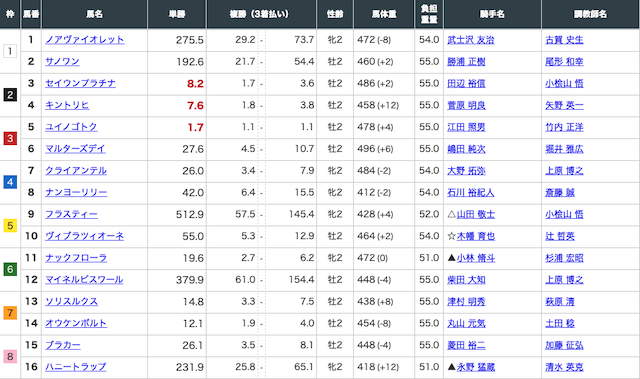Open jockey 永野 猛蔵 profile
Image resolution: width=640 pixels, height=379 pixels.
pos(476,367)
